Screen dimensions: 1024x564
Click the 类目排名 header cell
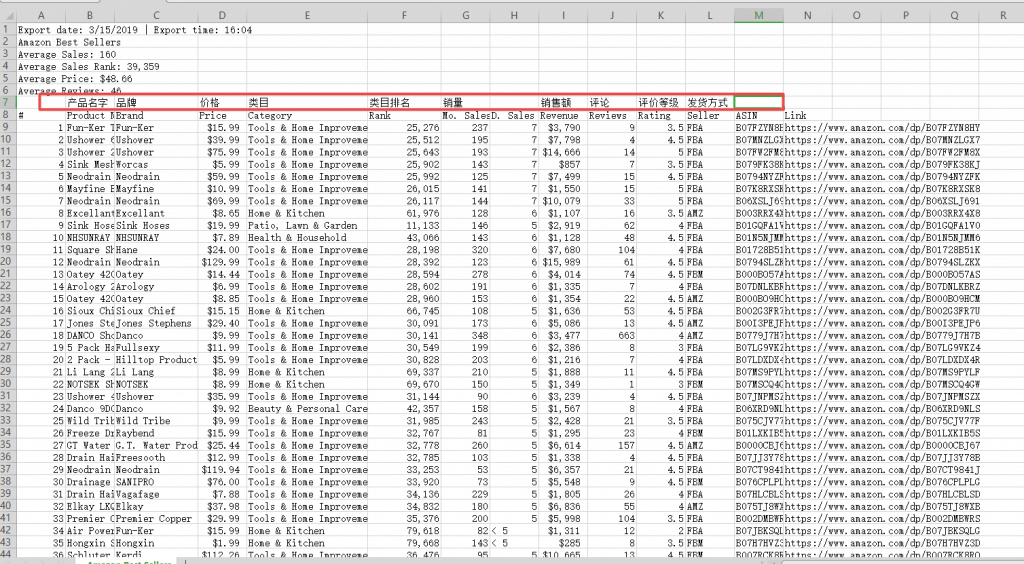pos(404,102)
